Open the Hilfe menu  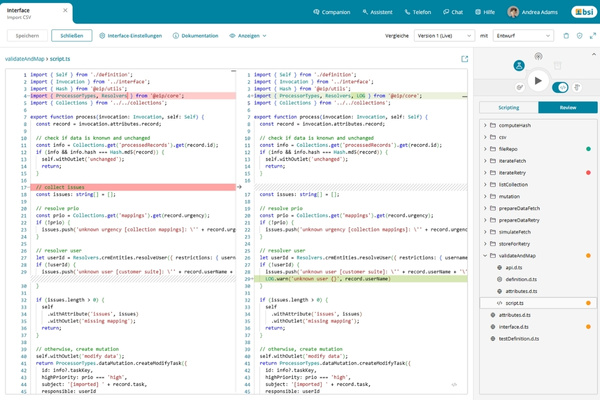click(x=485, y=12)
